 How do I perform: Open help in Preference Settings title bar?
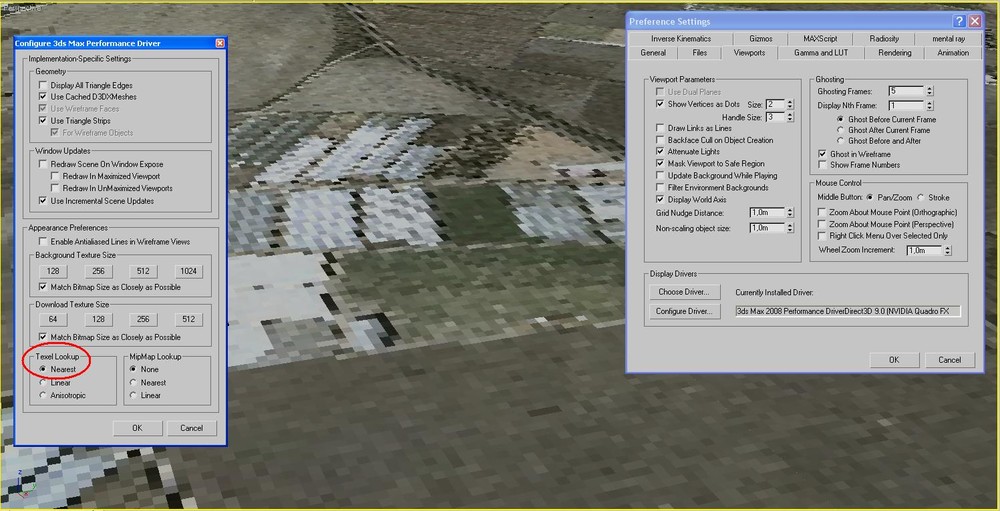(960, 21)
